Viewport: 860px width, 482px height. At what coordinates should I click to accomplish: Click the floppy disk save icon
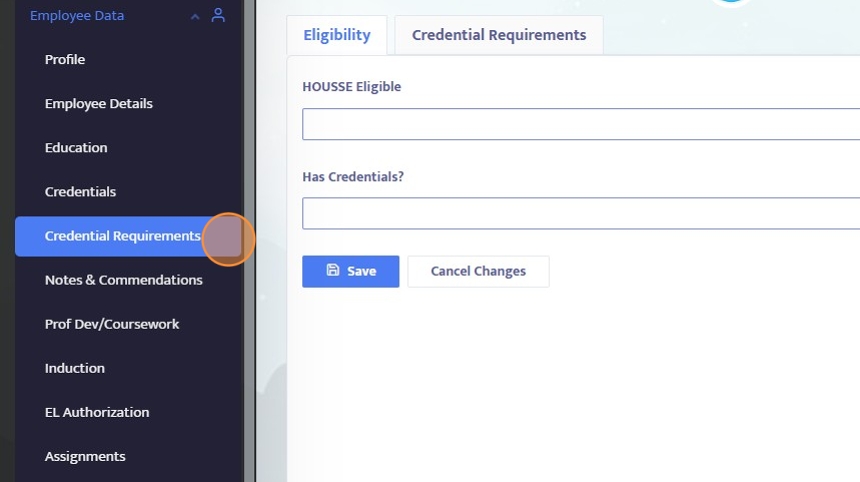333,271
